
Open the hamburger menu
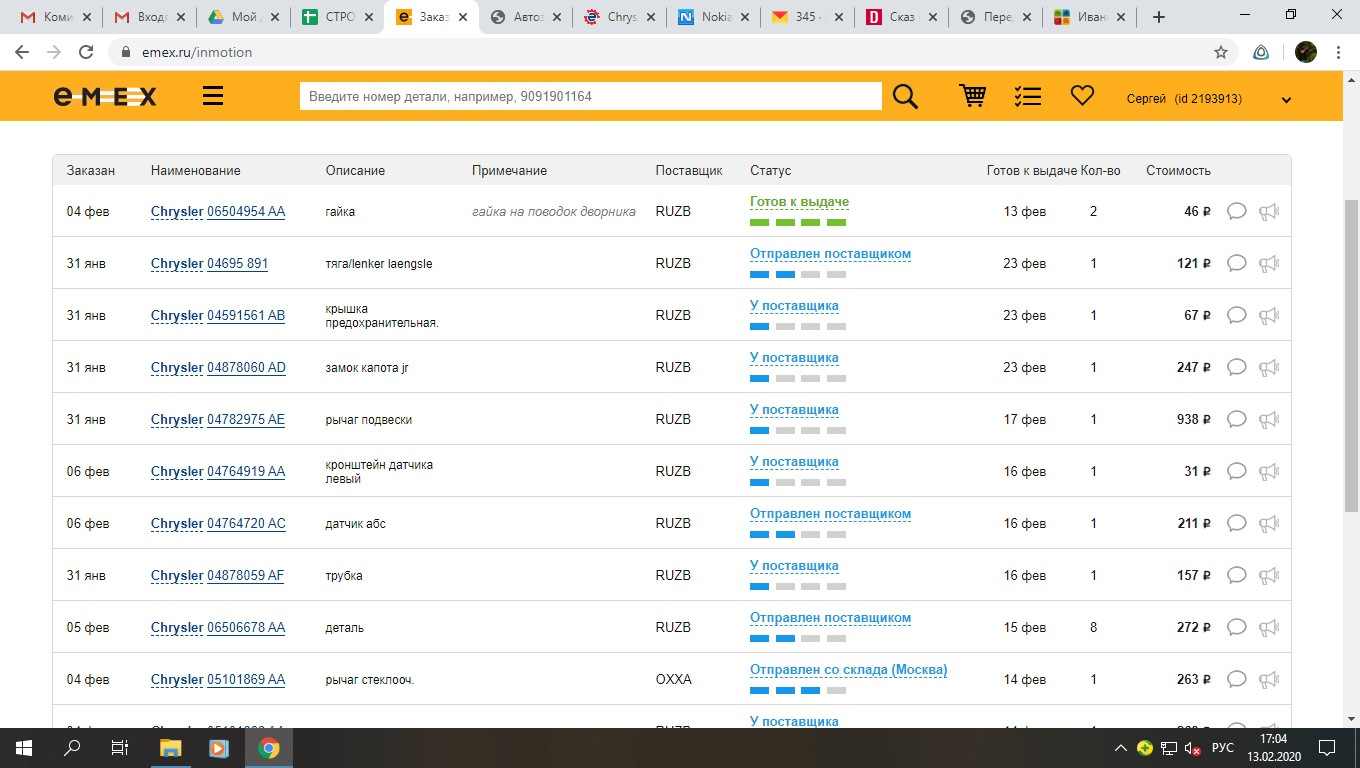(x=213, y=96)
